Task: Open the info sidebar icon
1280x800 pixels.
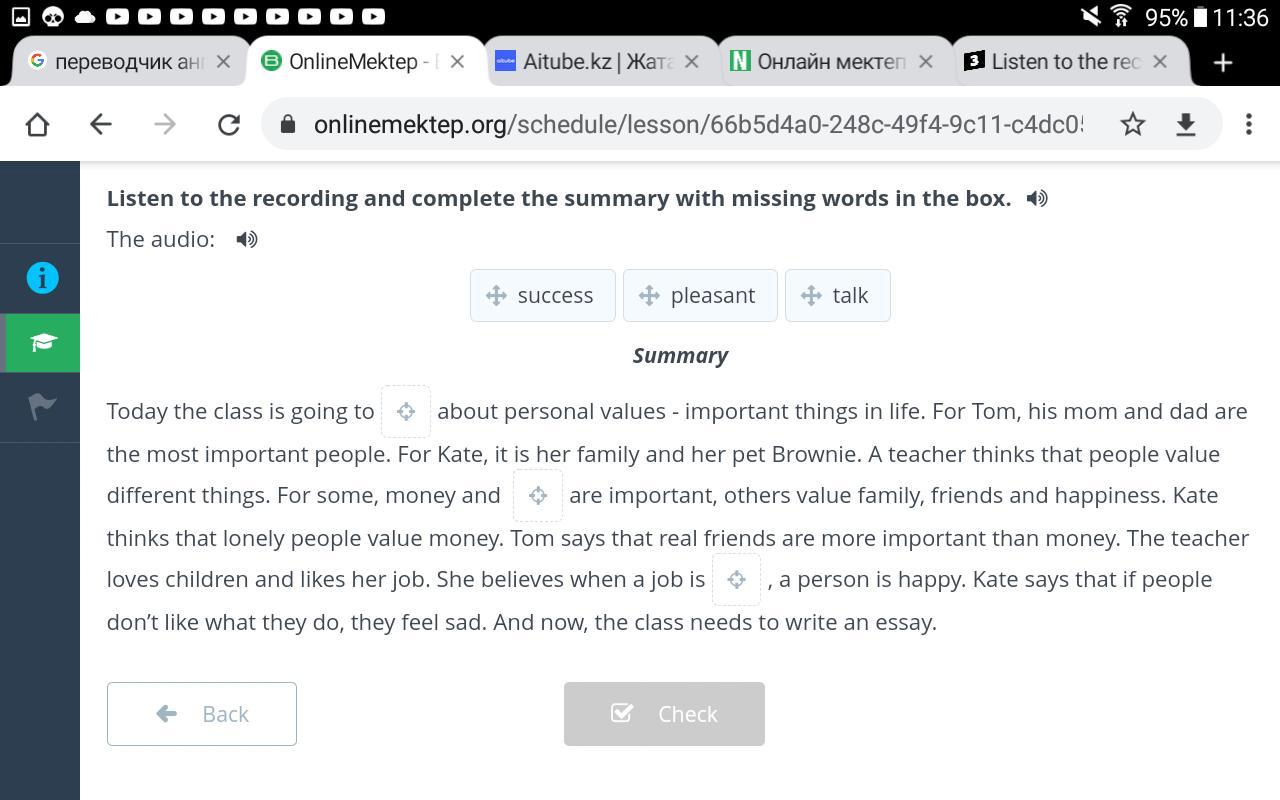Action: point(42,278)
